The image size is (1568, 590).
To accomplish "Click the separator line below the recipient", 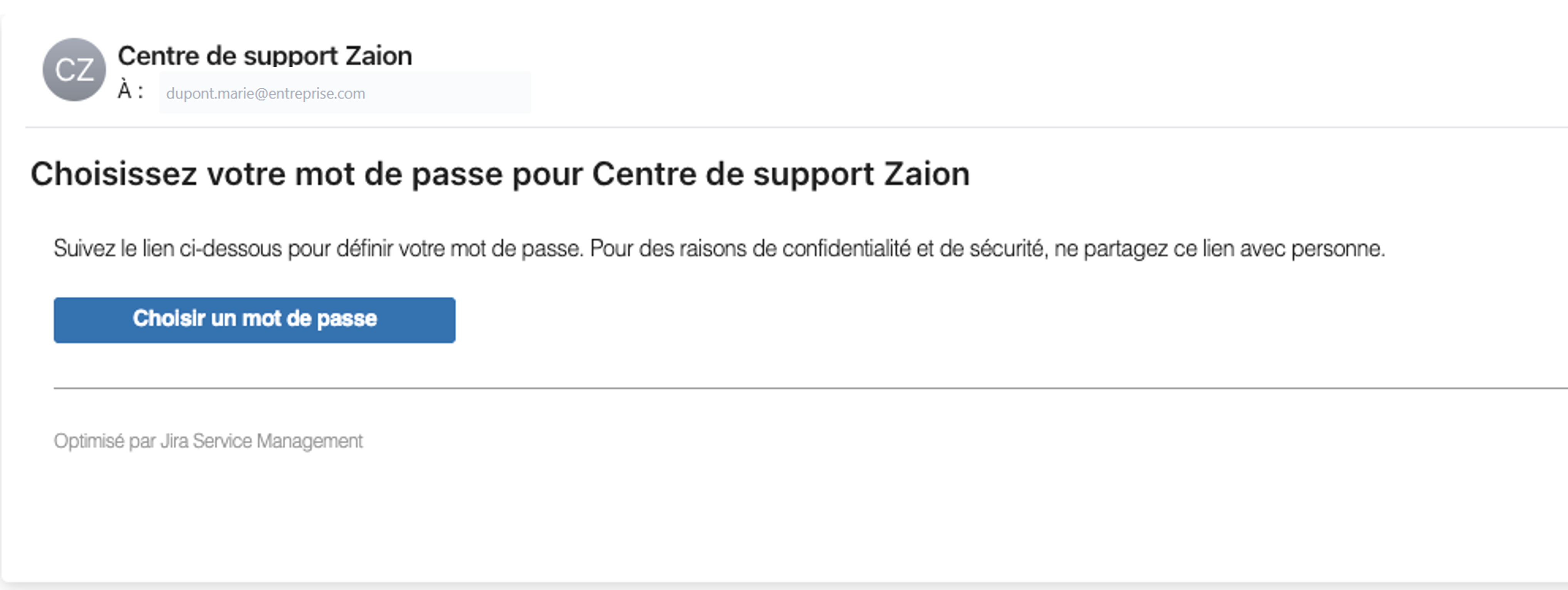I will [791, 128].
